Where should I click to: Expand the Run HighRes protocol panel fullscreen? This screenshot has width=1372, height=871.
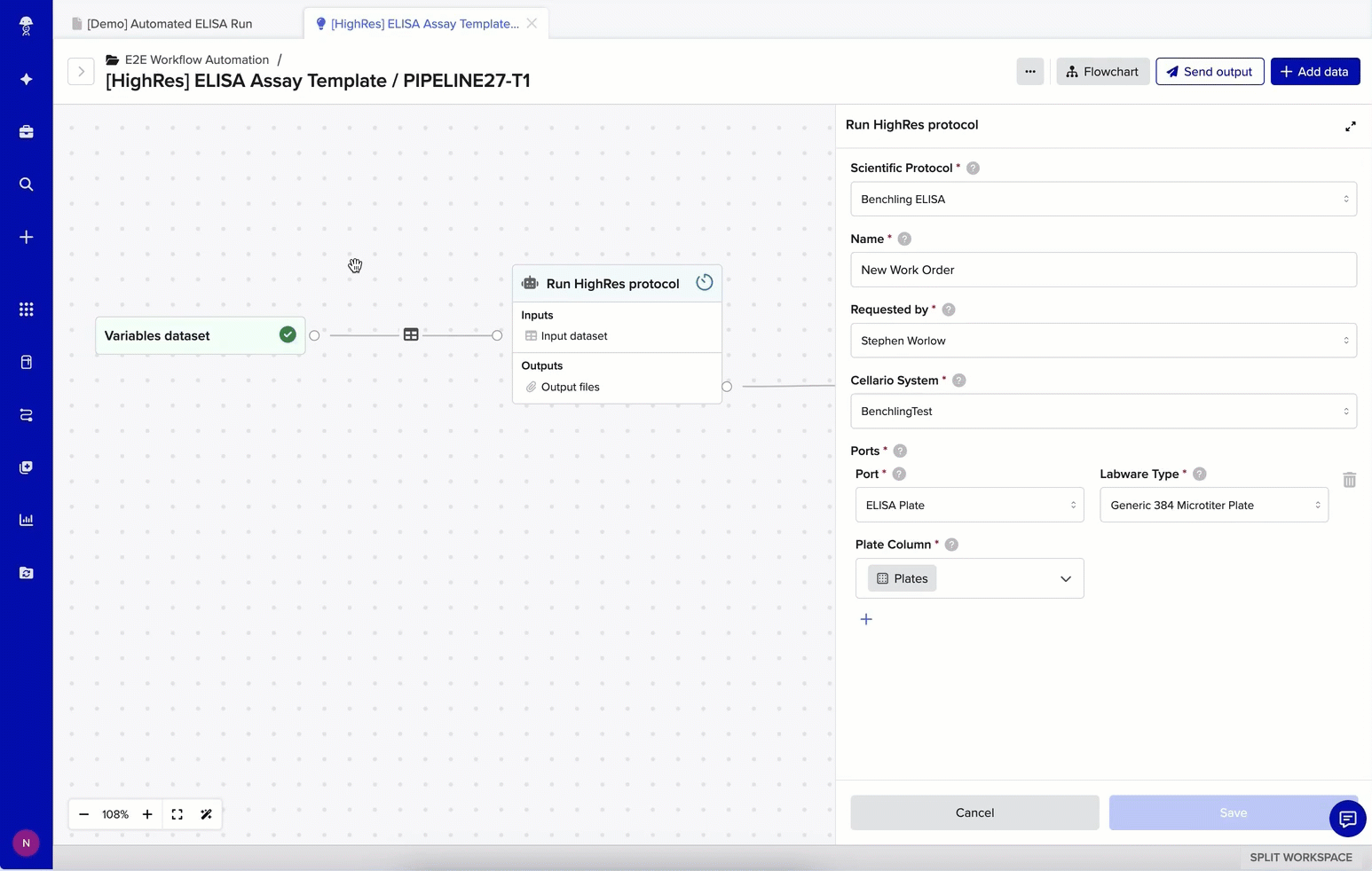pyautogui.click(x=1351, y=126)
